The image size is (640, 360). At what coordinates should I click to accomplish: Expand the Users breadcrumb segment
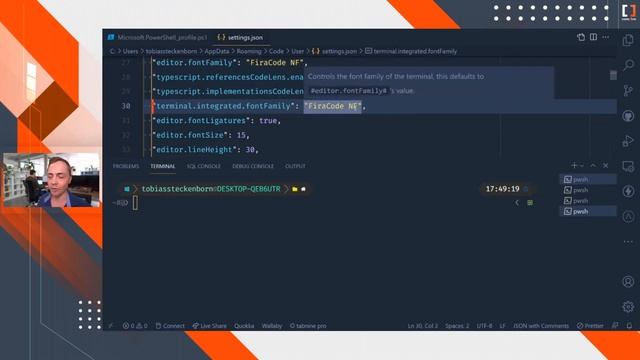[131, 51]
